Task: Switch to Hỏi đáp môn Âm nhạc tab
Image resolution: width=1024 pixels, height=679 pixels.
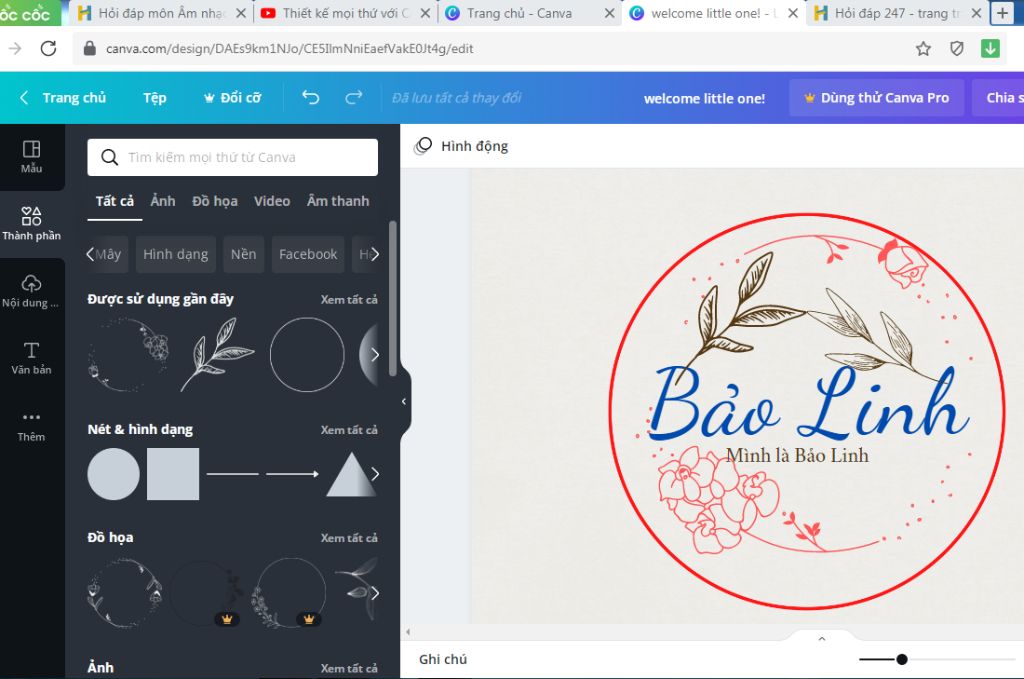Action: pos(161,13)
